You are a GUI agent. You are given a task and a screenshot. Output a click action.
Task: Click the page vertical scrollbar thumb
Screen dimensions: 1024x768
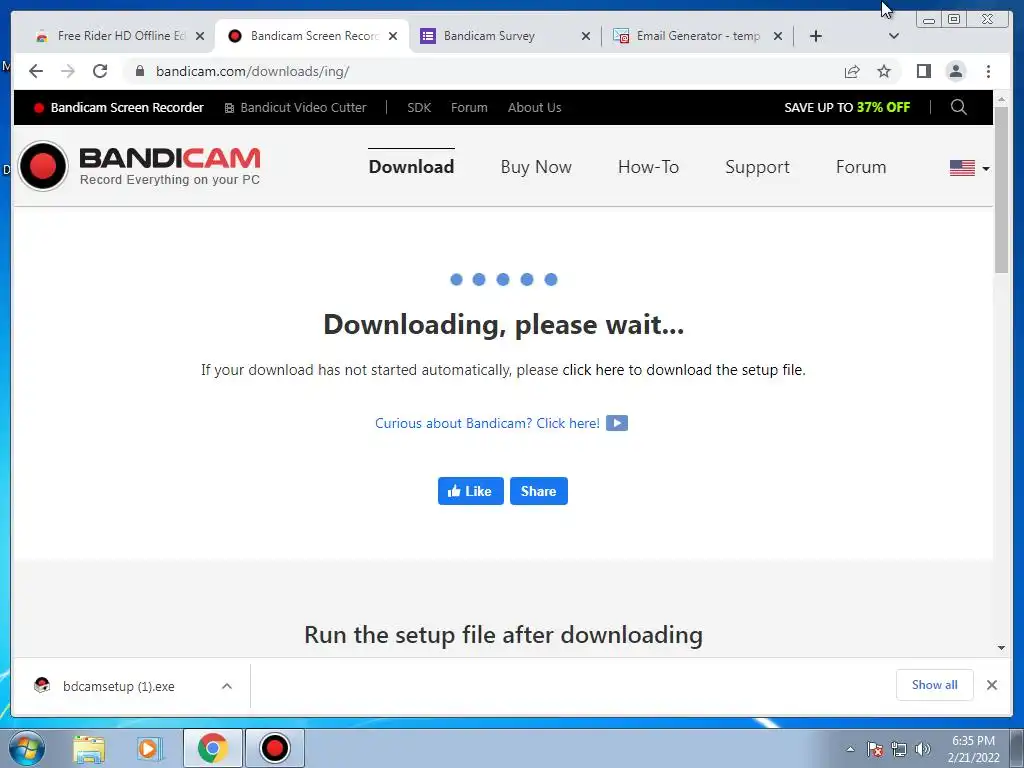[x=1001, y=189]
